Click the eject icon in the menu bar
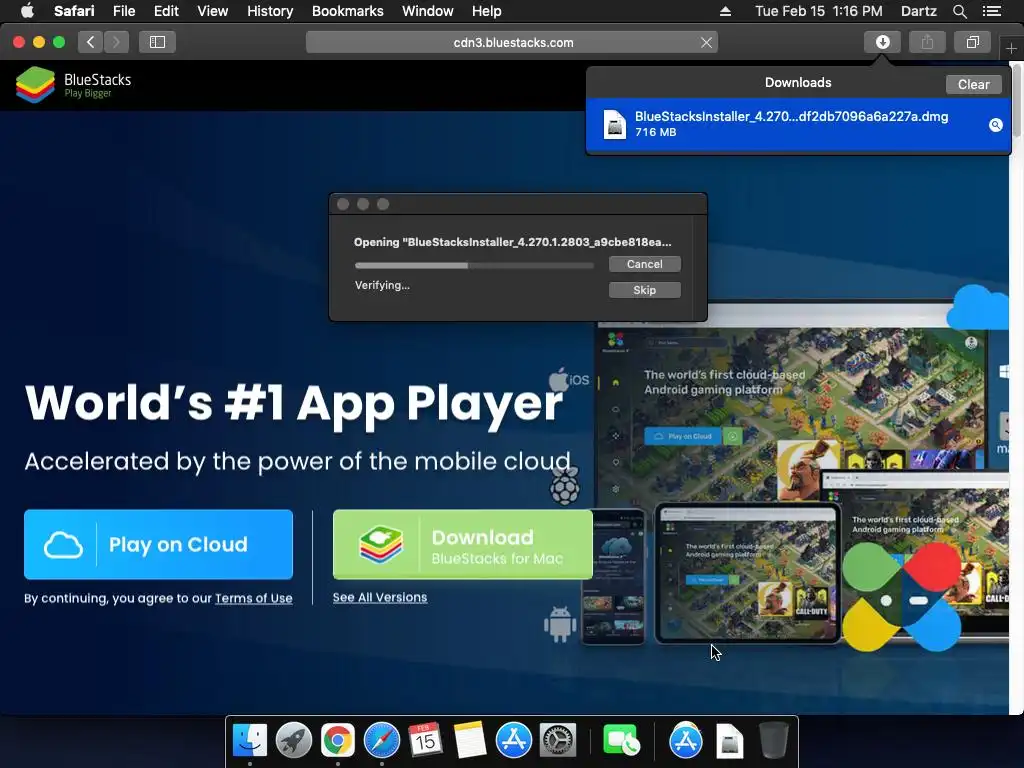Viewport: 1024px width, 768px height. 725,11
